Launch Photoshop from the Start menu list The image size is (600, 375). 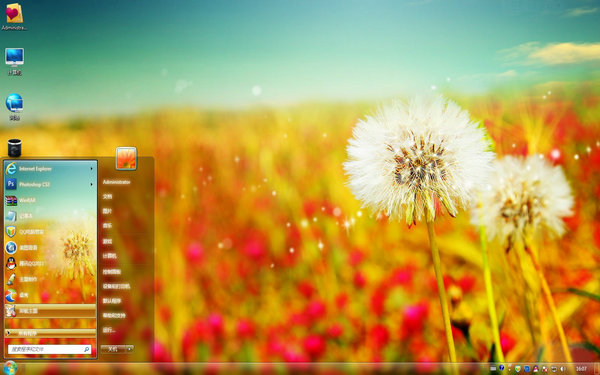pyautogui.click(x=50, y=184)
